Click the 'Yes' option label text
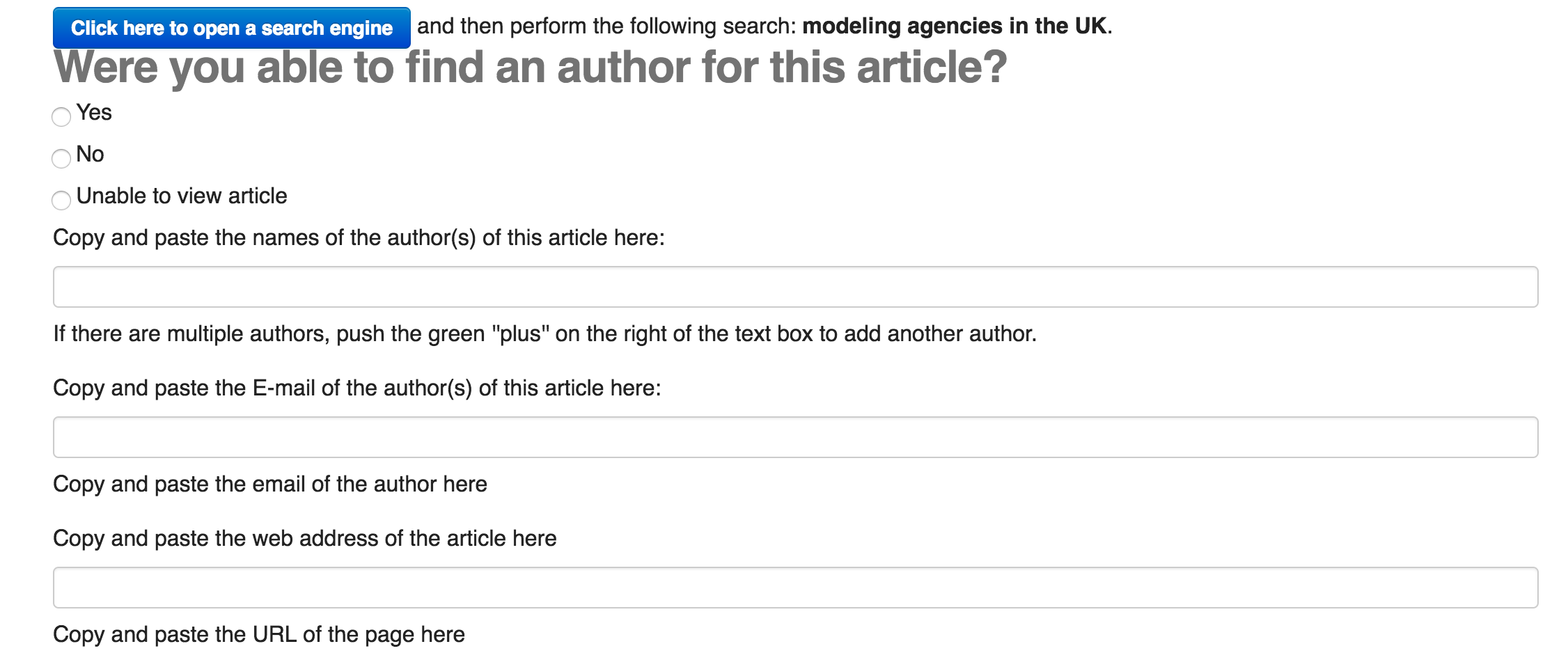Viewport: 1568px width, 660px height. click(94, 113)
